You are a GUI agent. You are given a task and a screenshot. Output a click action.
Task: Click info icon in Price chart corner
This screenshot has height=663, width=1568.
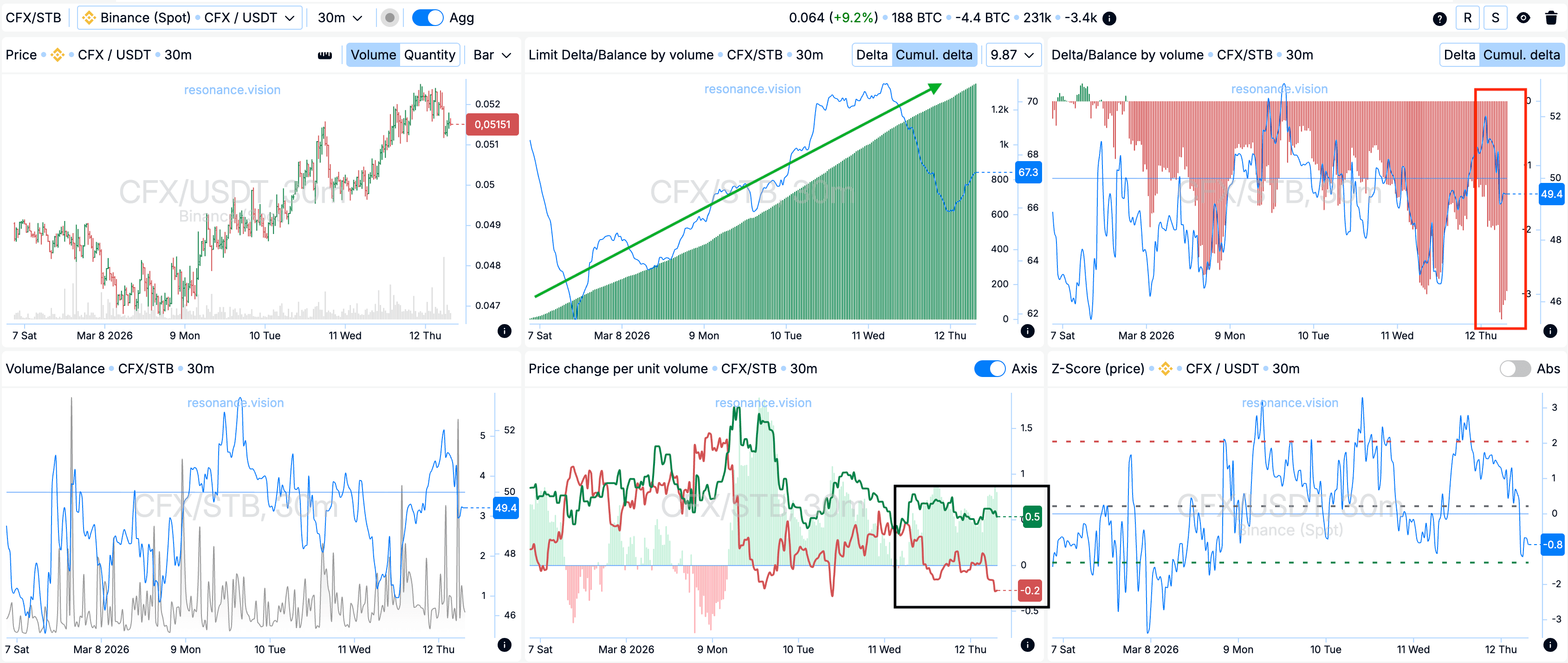pyautogui.click(x=504, y=331)
